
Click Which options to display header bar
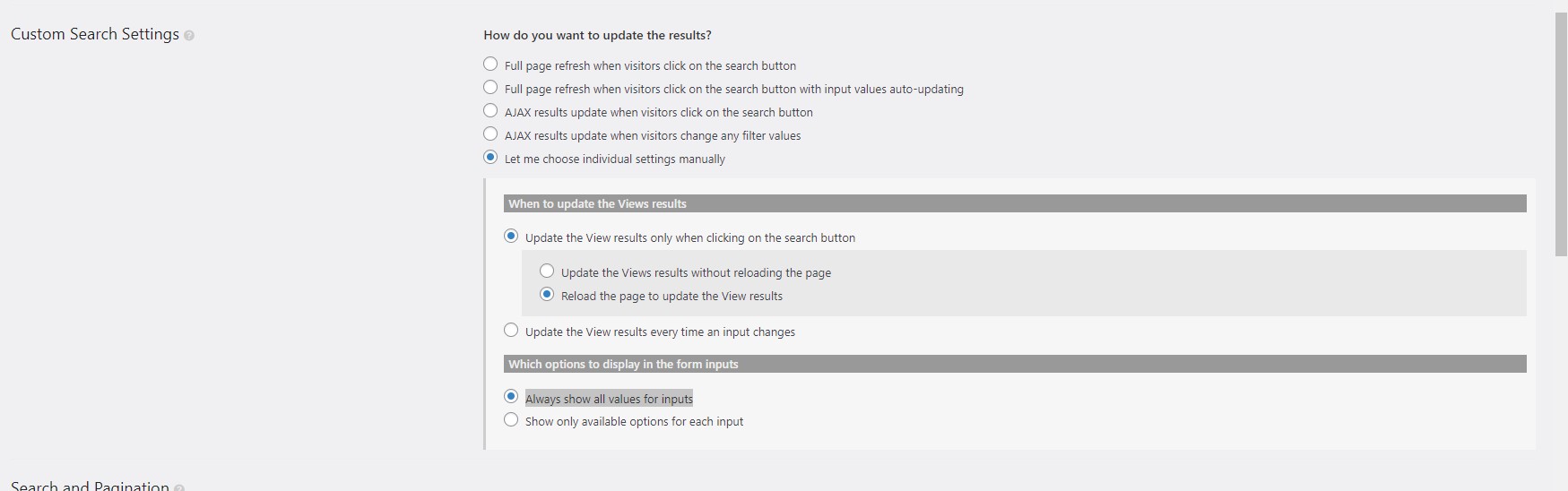point(1015,365)
